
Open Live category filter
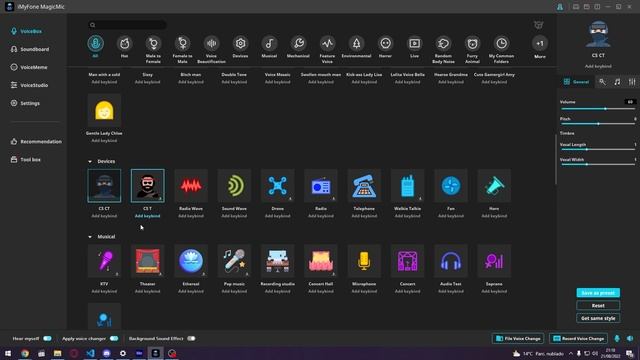point(414,43)
